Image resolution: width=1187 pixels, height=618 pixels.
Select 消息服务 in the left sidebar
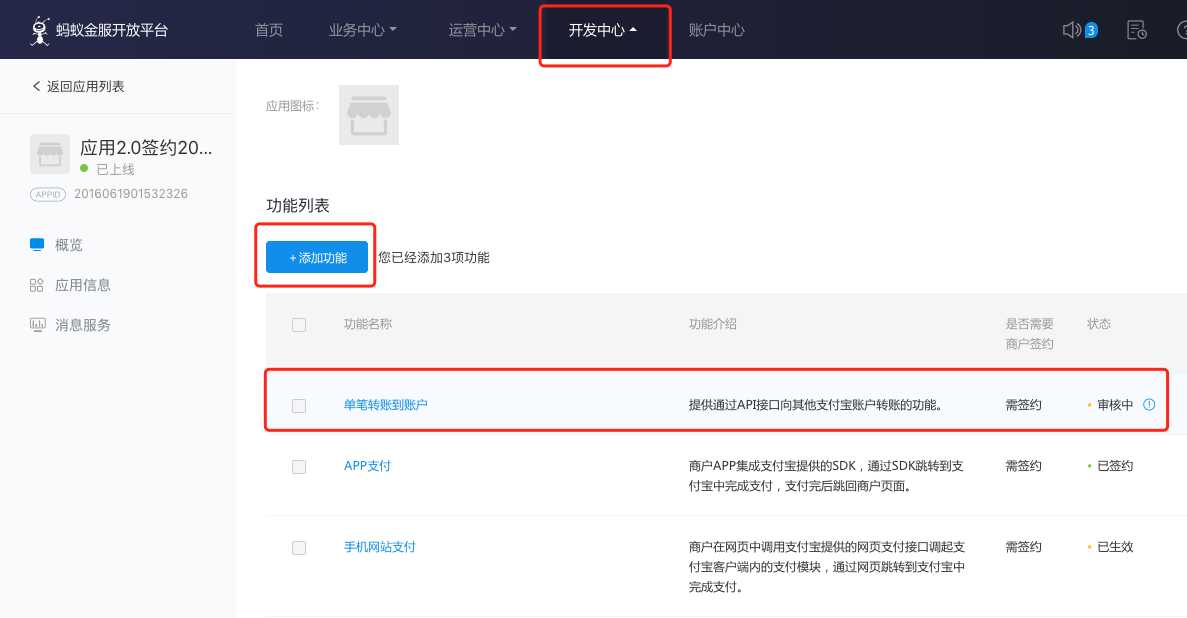point(83,325)
